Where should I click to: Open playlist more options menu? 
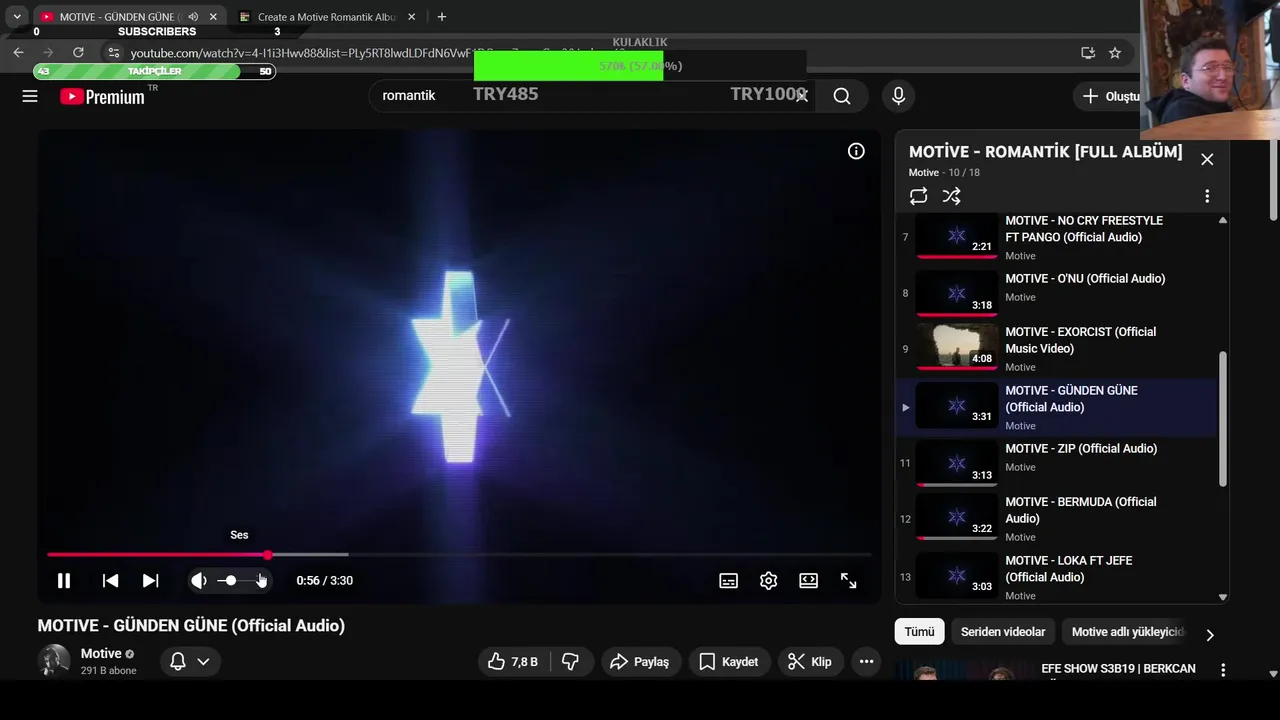coord(1207,196)
